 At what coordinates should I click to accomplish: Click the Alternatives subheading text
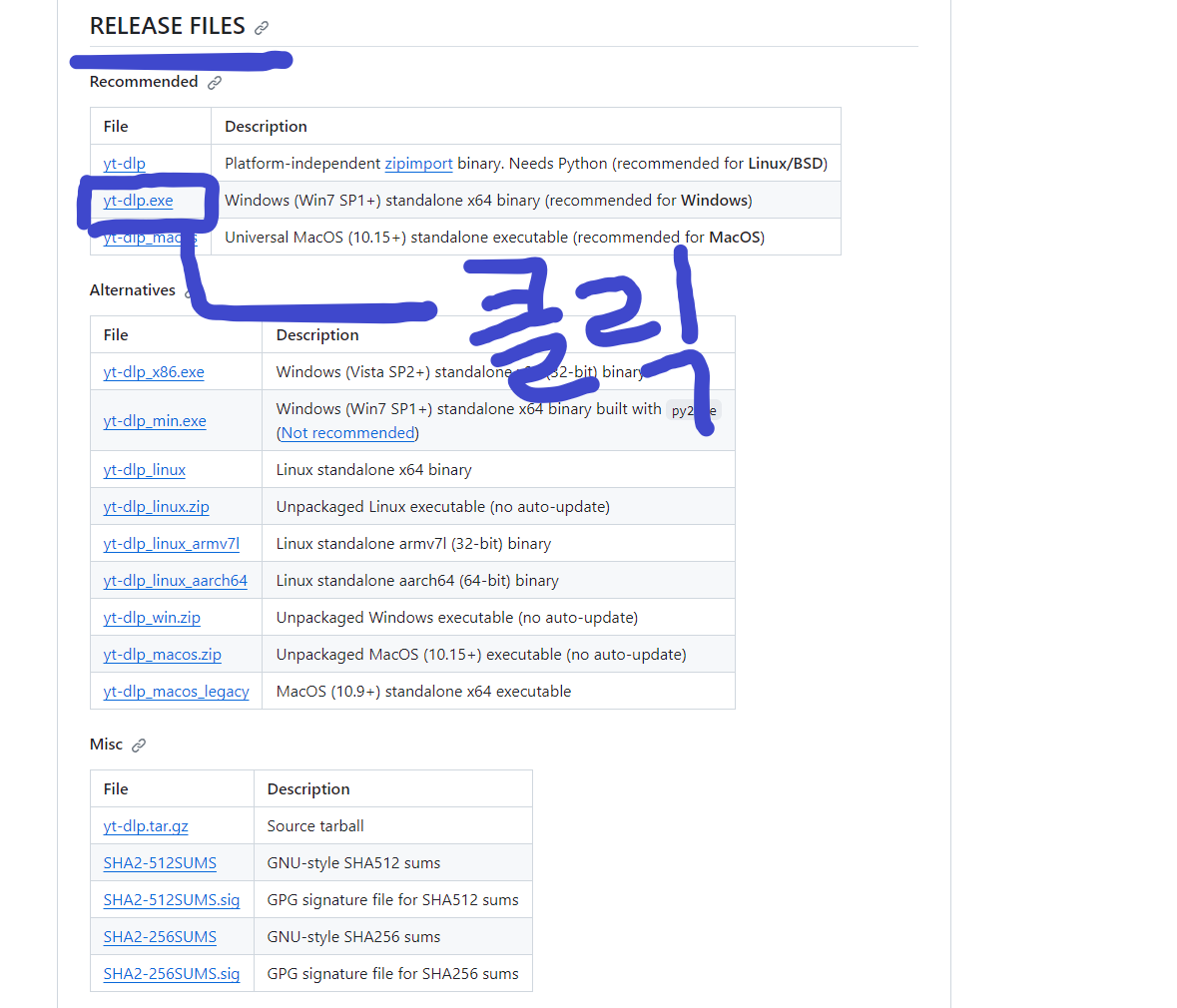133,289
